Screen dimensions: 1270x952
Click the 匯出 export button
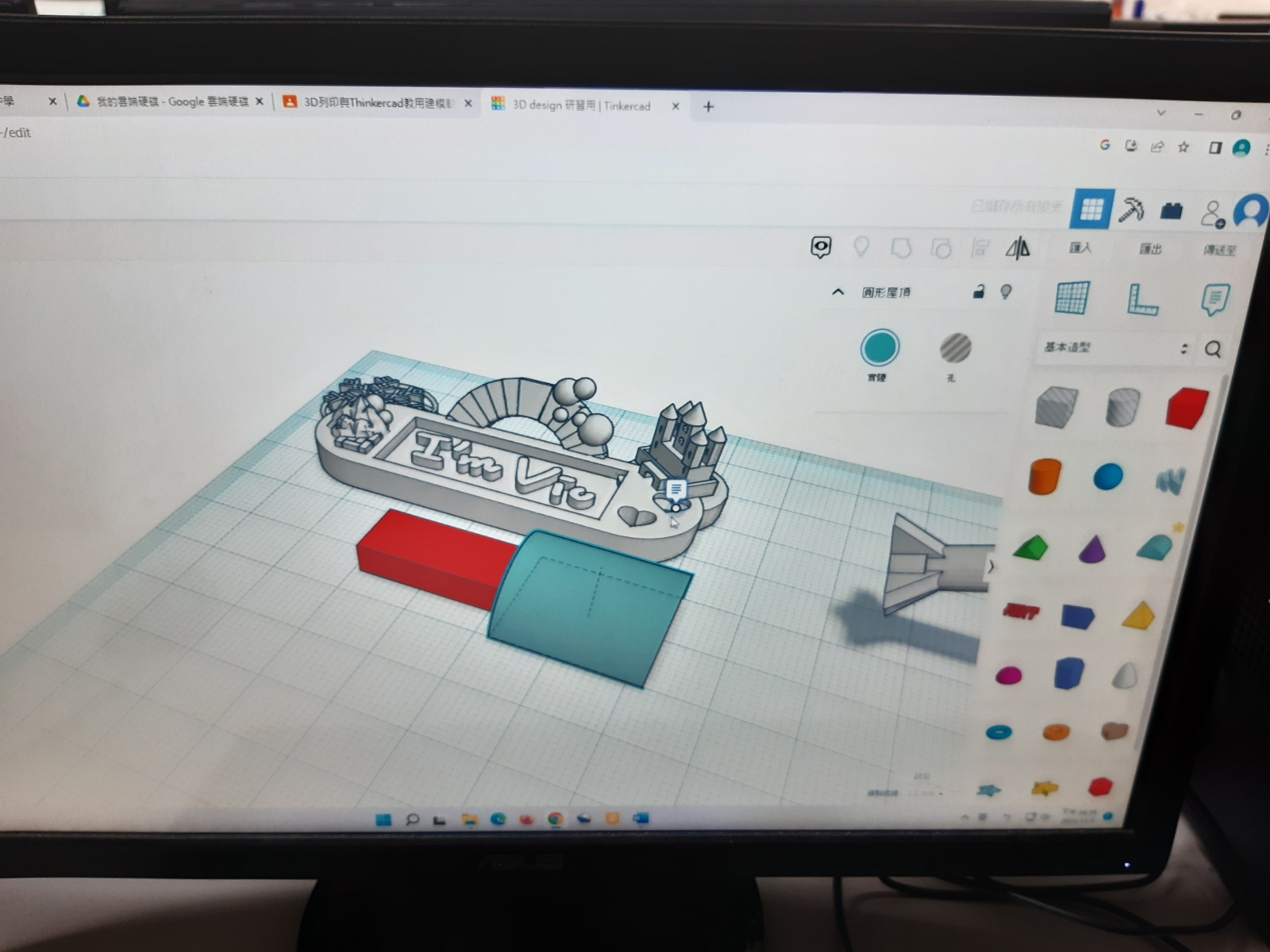click(x=1150, y=249)
